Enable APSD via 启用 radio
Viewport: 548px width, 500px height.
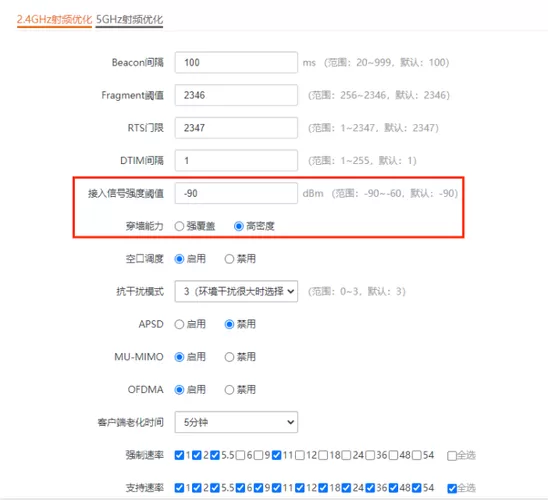(x=179, y=324)
